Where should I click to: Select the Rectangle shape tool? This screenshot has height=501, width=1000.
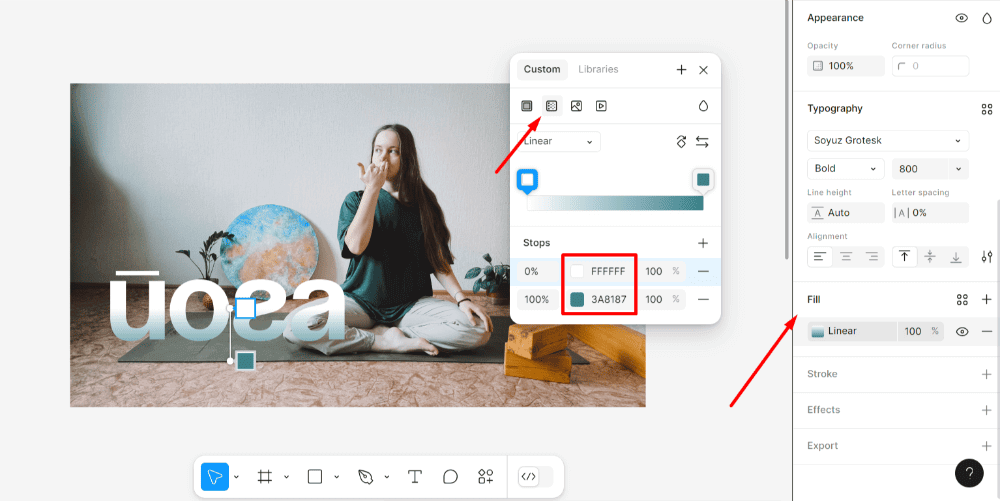click(315, 477)
